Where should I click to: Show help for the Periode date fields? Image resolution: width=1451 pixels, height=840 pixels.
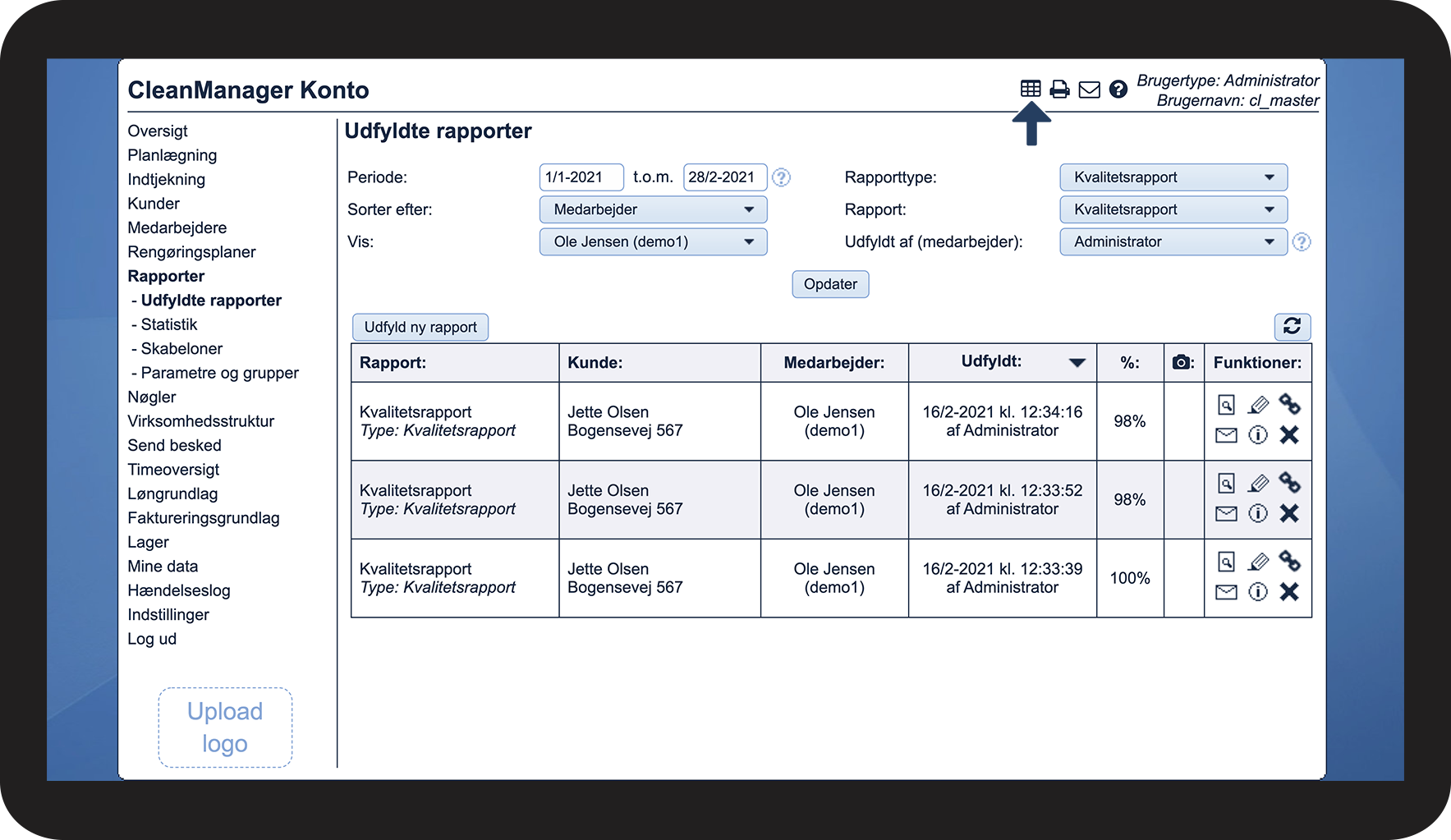pos(782,177)
